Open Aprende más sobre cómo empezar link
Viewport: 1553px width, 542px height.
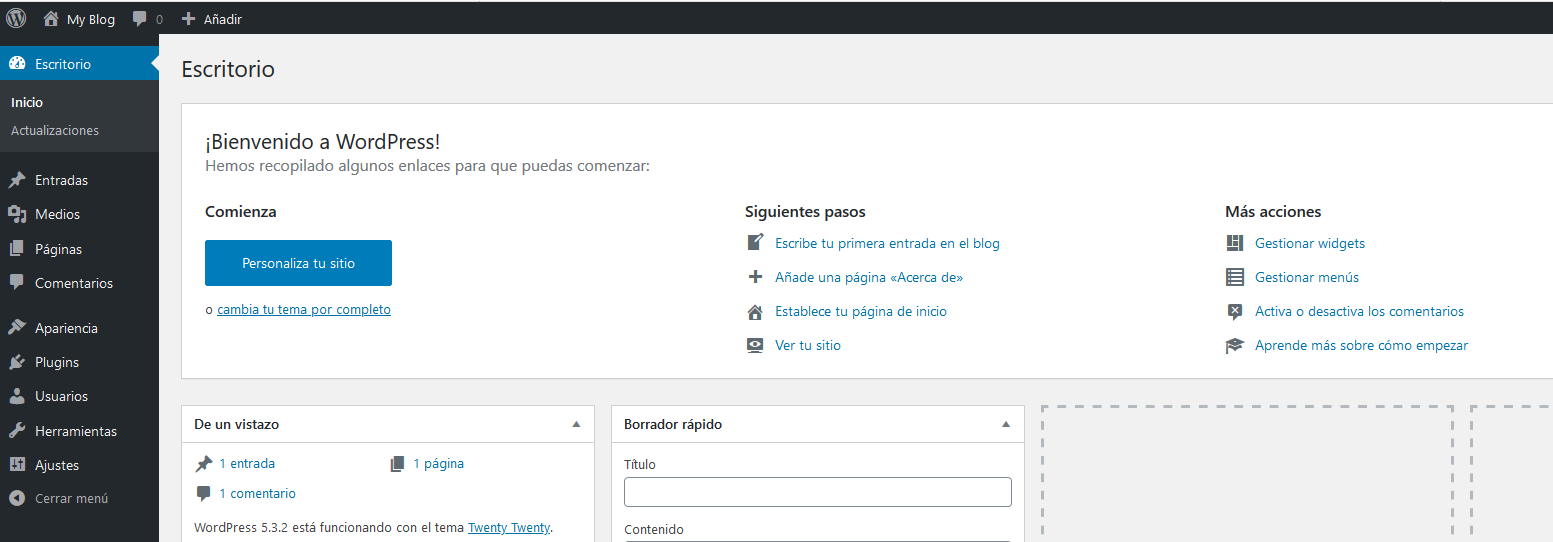coord(1361,345)
